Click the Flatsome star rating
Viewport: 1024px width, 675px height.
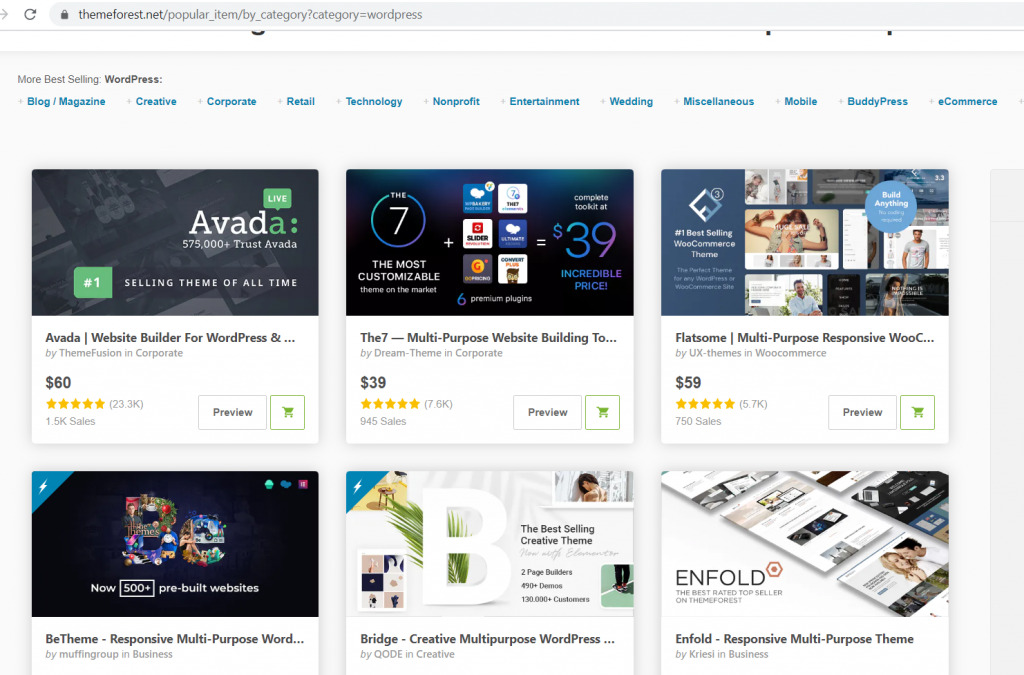pos(705,404)
